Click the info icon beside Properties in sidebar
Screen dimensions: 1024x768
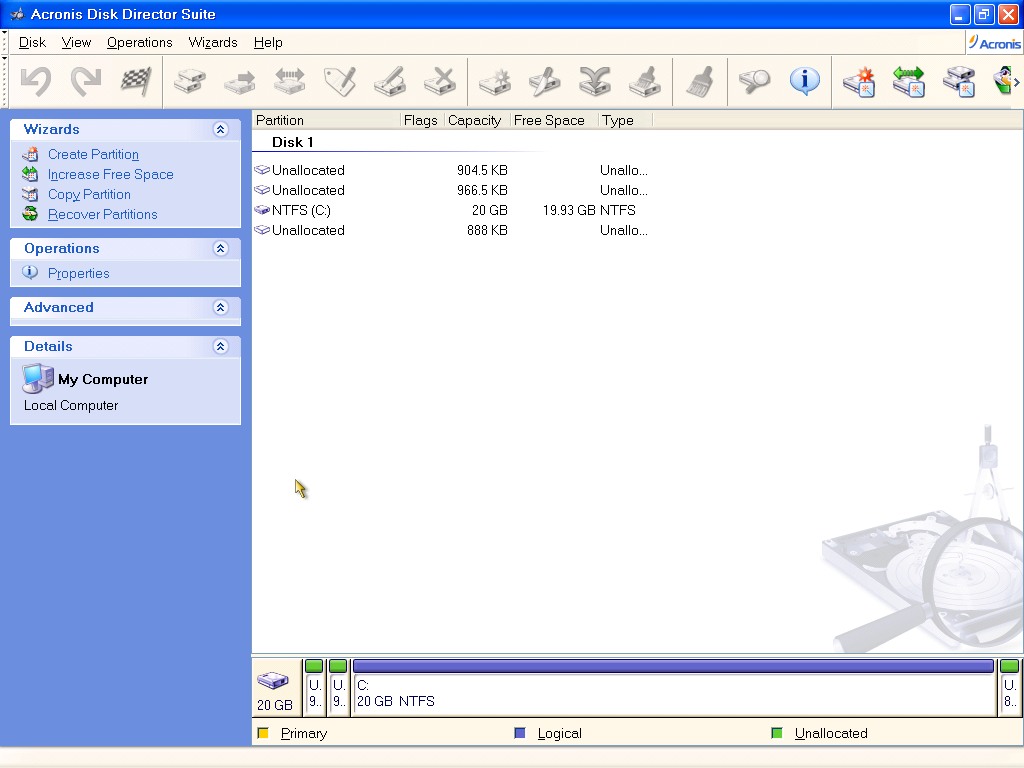coord(30,272)
